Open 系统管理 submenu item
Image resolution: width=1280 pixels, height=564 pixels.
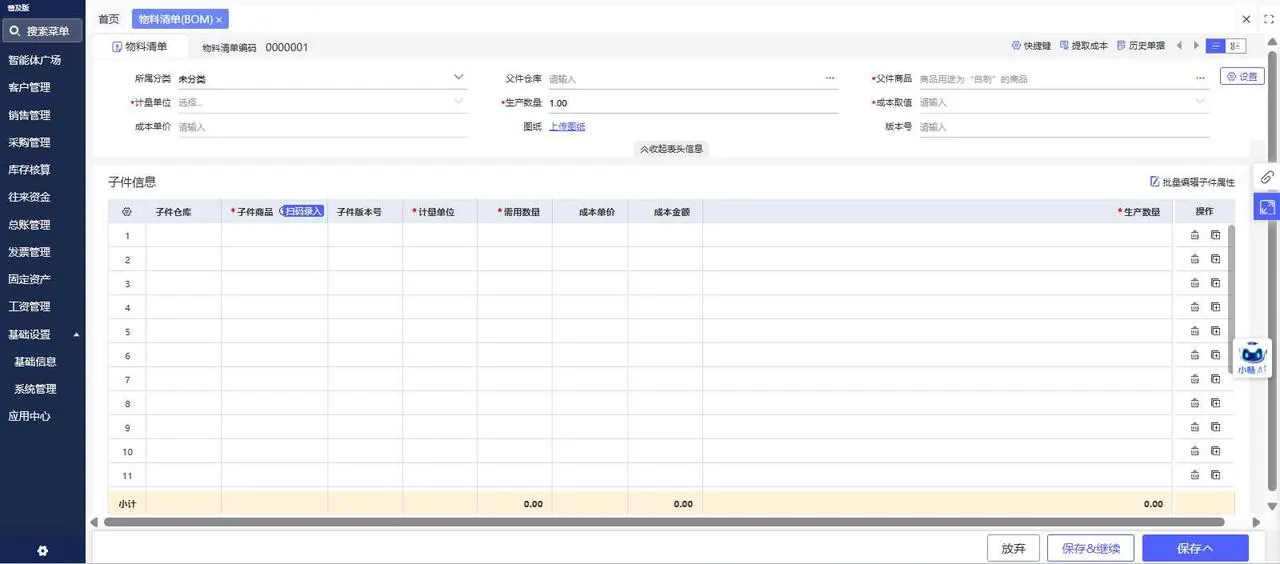point(35,389)
